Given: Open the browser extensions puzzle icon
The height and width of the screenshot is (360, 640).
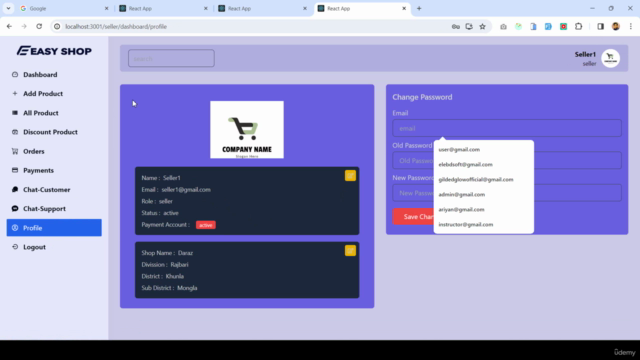Looking at the screenshot, I should coord(578,27).
